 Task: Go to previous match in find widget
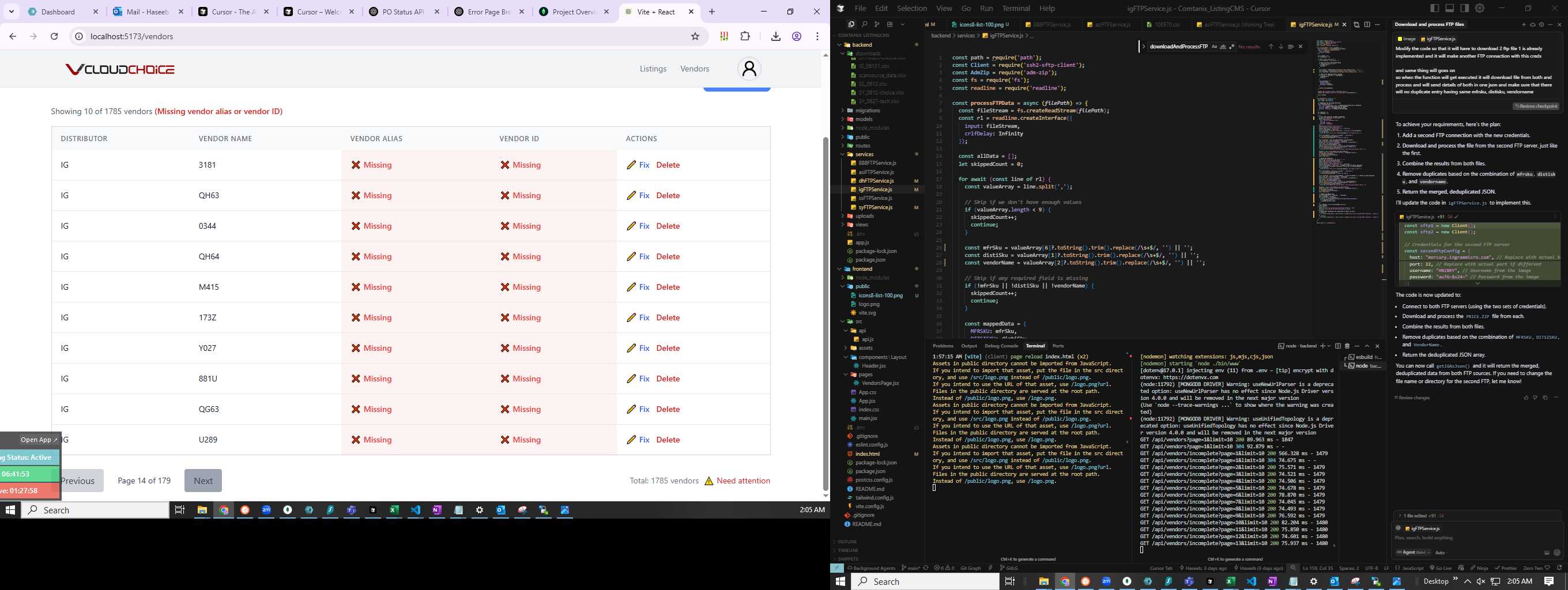click(1271, 47)
